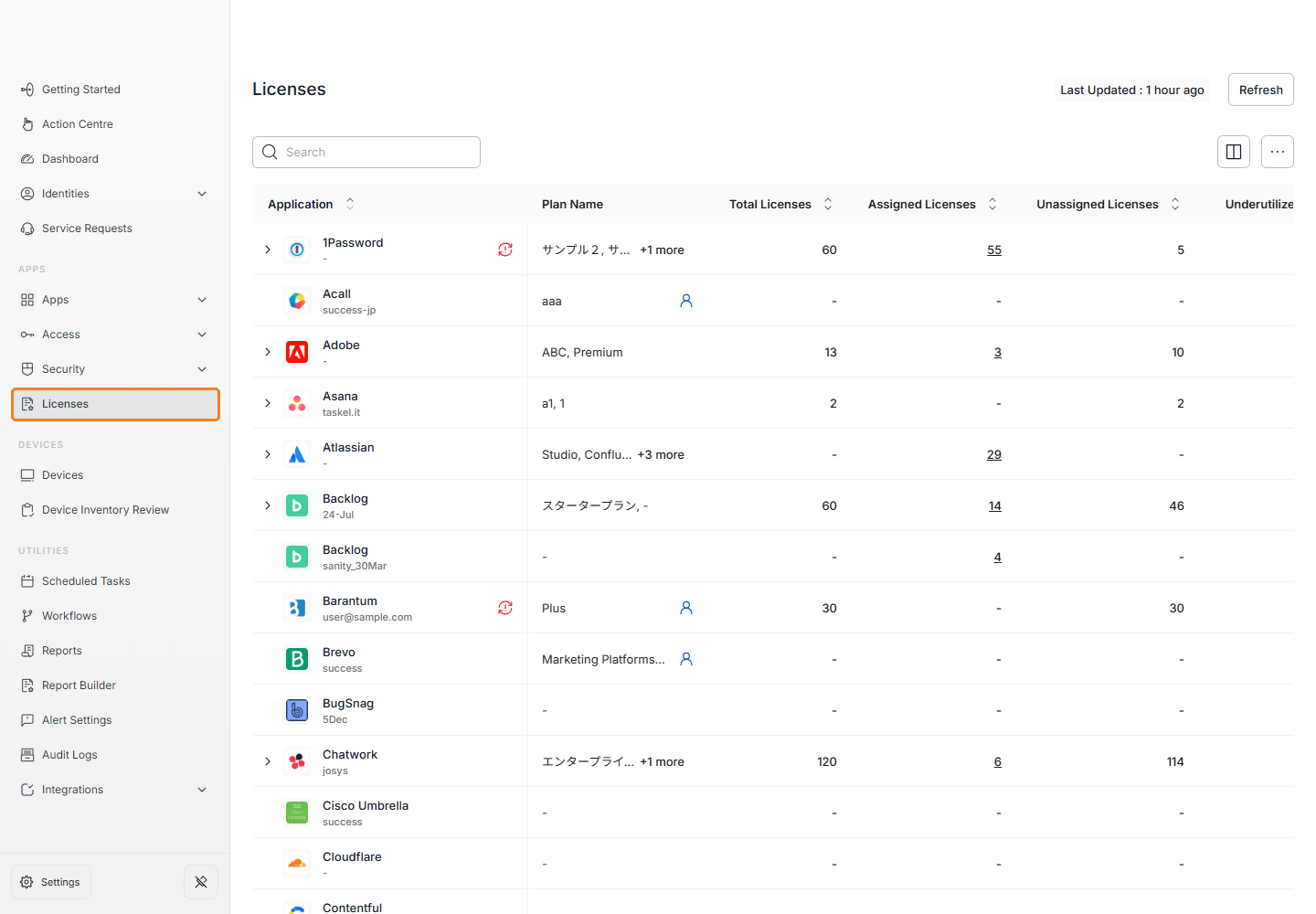
Task: Sort by Assigned Licenses column
Action: [992, 204]
